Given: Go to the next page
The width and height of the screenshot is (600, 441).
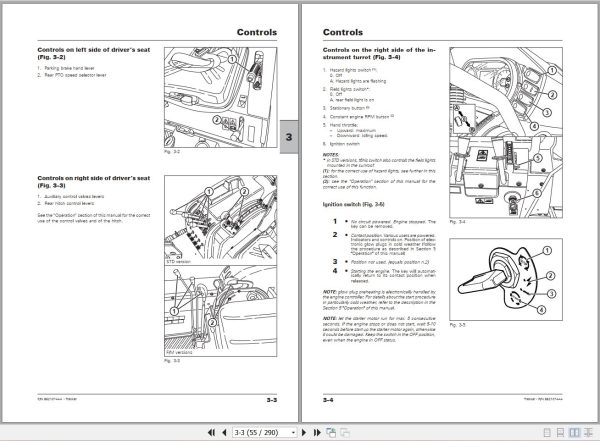Looking at the screenshot, I should pos(304,433).
